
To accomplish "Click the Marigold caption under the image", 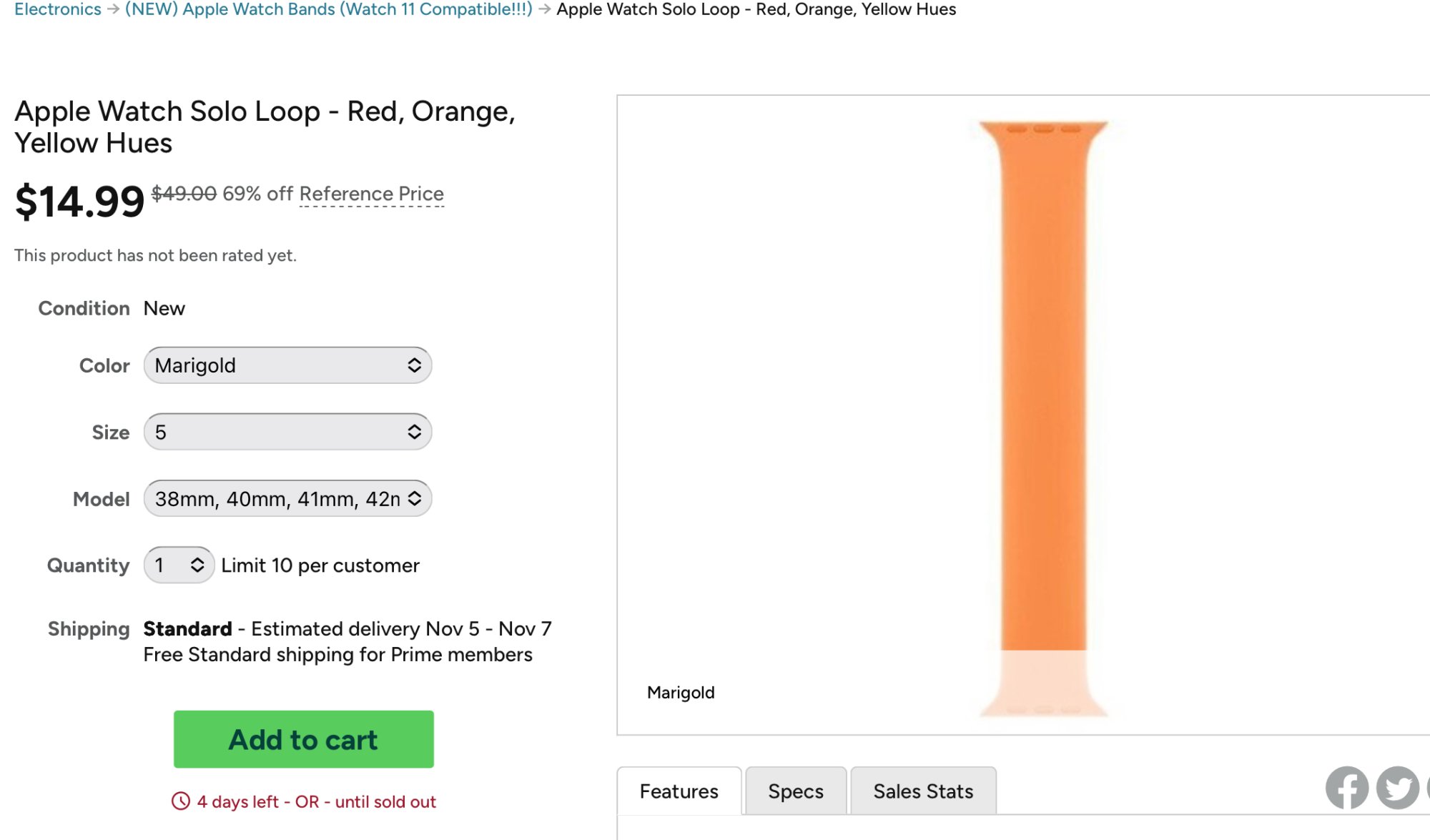I will tap(680, 692).
